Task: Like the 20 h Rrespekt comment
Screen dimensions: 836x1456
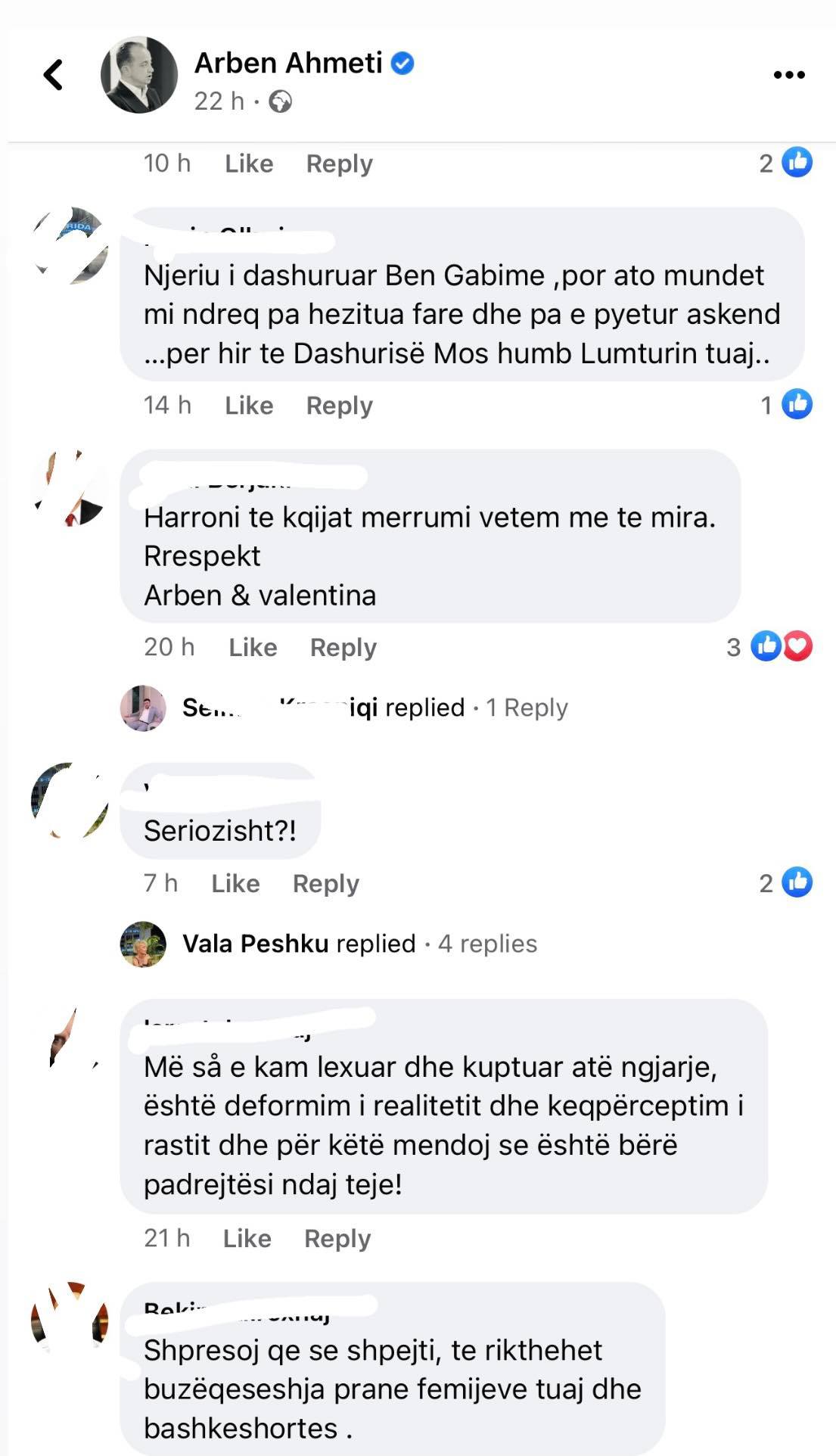Action: click(x=253, y=648)
